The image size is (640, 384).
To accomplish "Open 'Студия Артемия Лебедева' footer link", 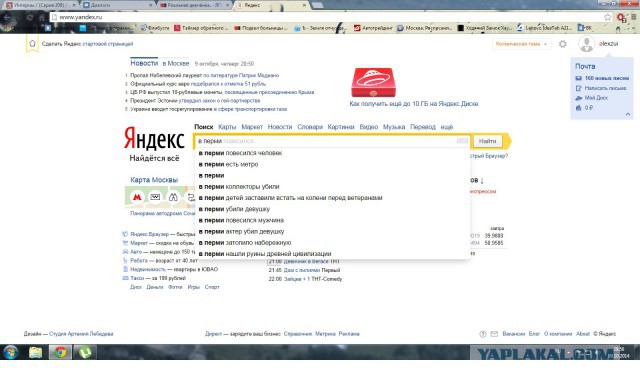I will [81, 334].
